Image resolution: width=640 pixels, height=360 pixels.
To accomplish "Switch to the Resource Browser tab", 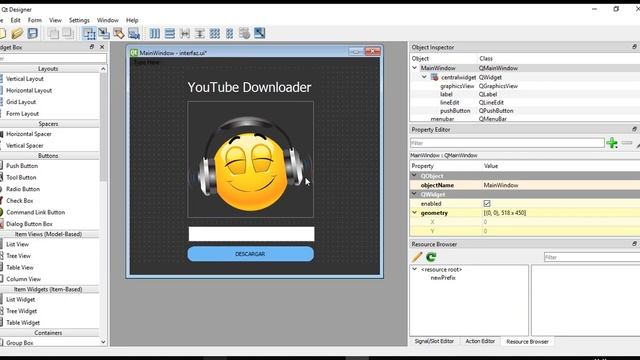I will coord(527,342).
